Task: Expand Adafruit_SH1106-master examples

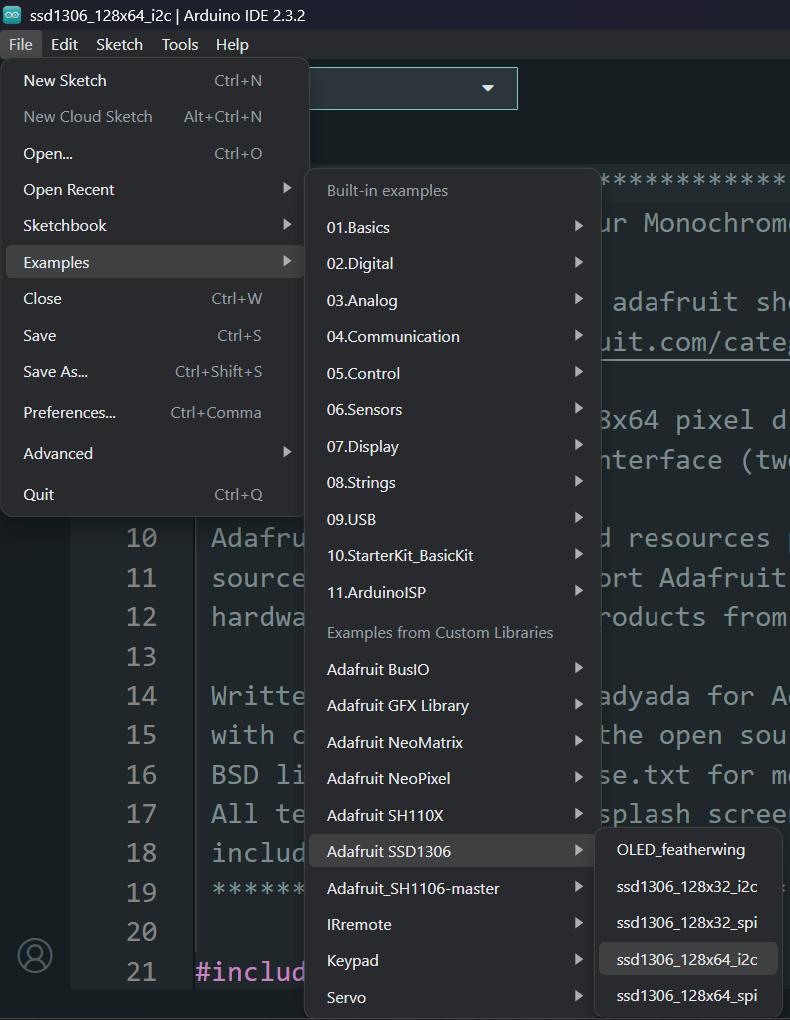Action: point(453,888)
